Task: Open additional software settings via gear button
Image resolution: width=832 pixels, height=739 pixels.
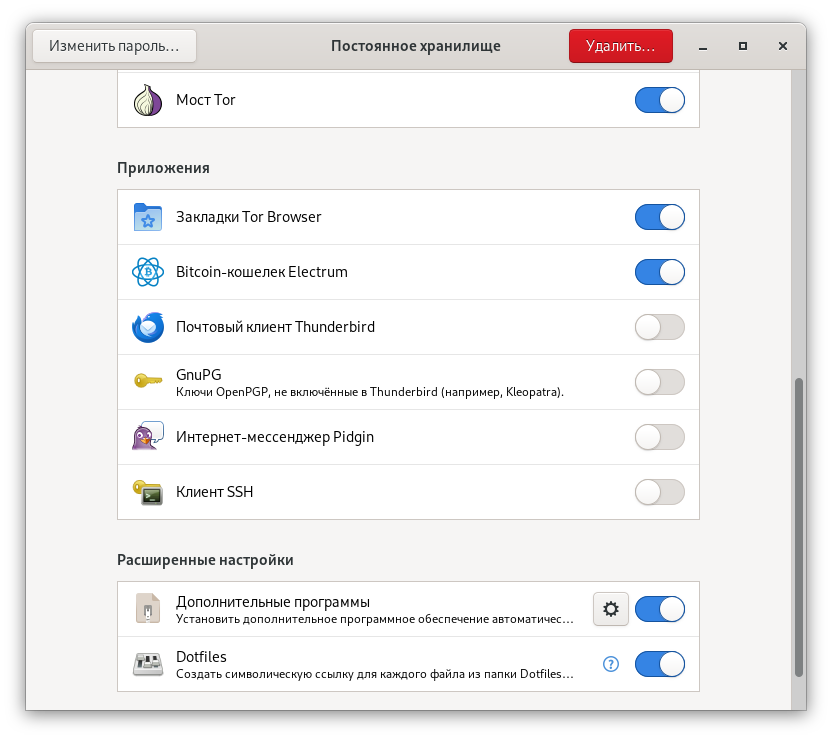Action: click(611, 609)
